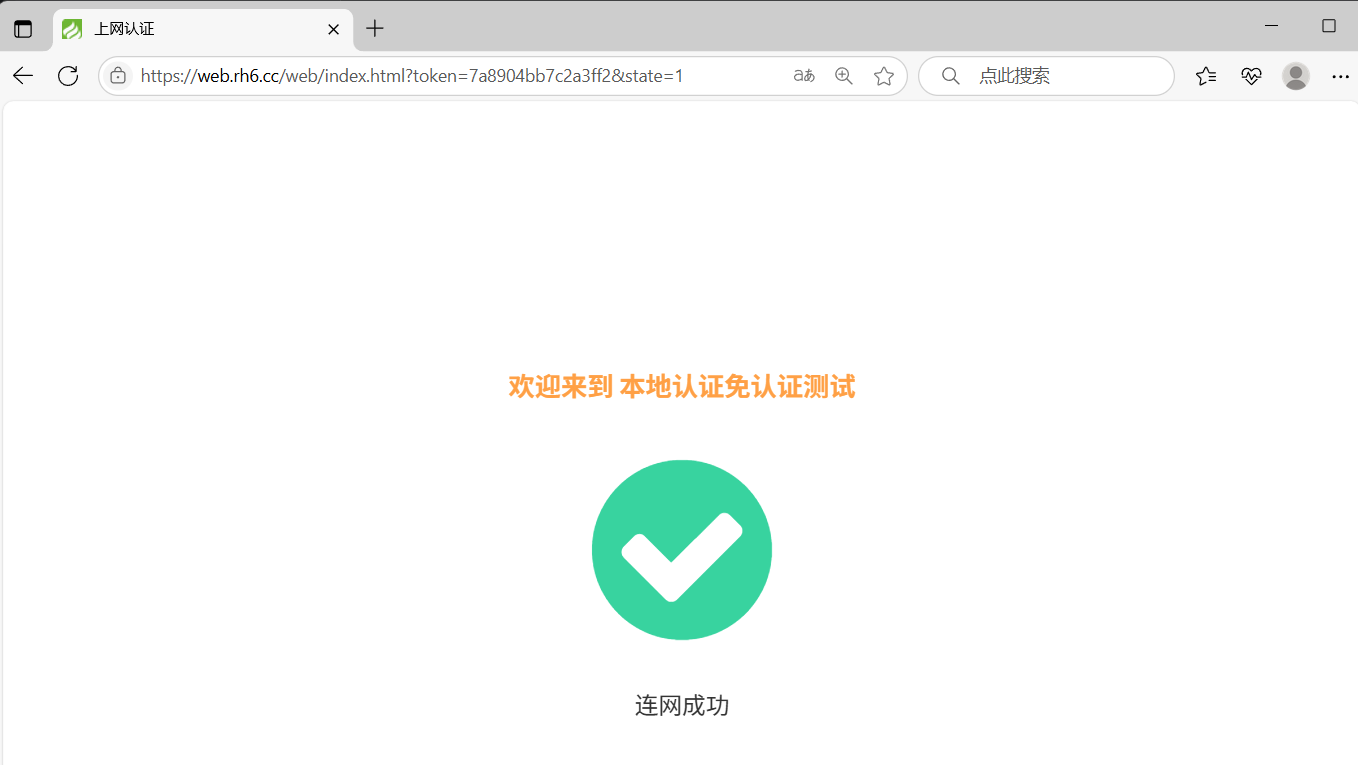View site information via the lock icon
This screenshot has width=1358, height=765.
[x=118, y=76]
